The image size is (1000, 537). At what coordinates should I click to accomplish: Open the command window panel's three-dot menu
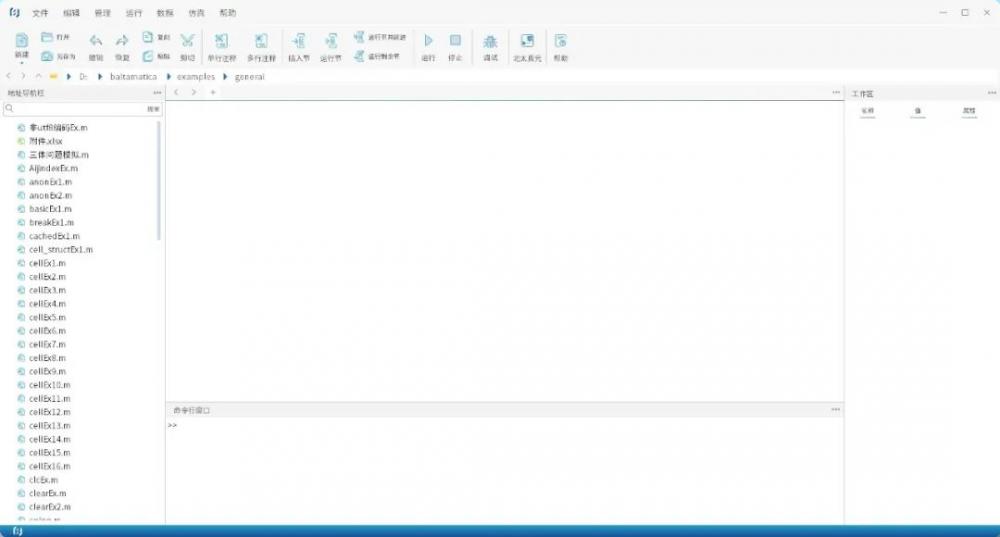[x=835, y=409]
